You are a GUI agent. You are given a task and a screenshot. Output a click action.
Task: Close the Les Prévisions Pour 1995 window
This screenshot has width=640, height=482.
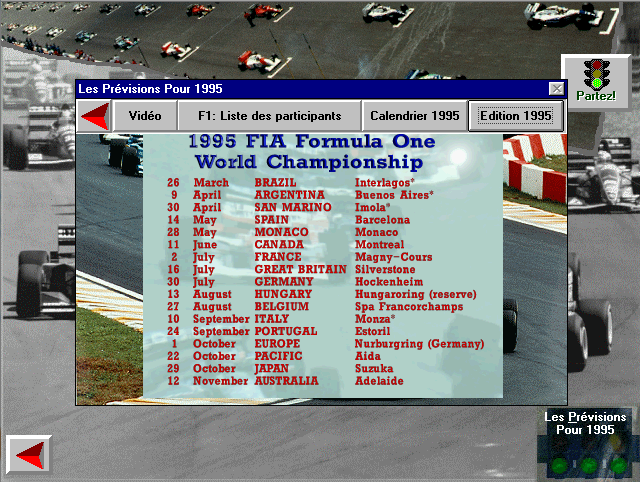556,89
